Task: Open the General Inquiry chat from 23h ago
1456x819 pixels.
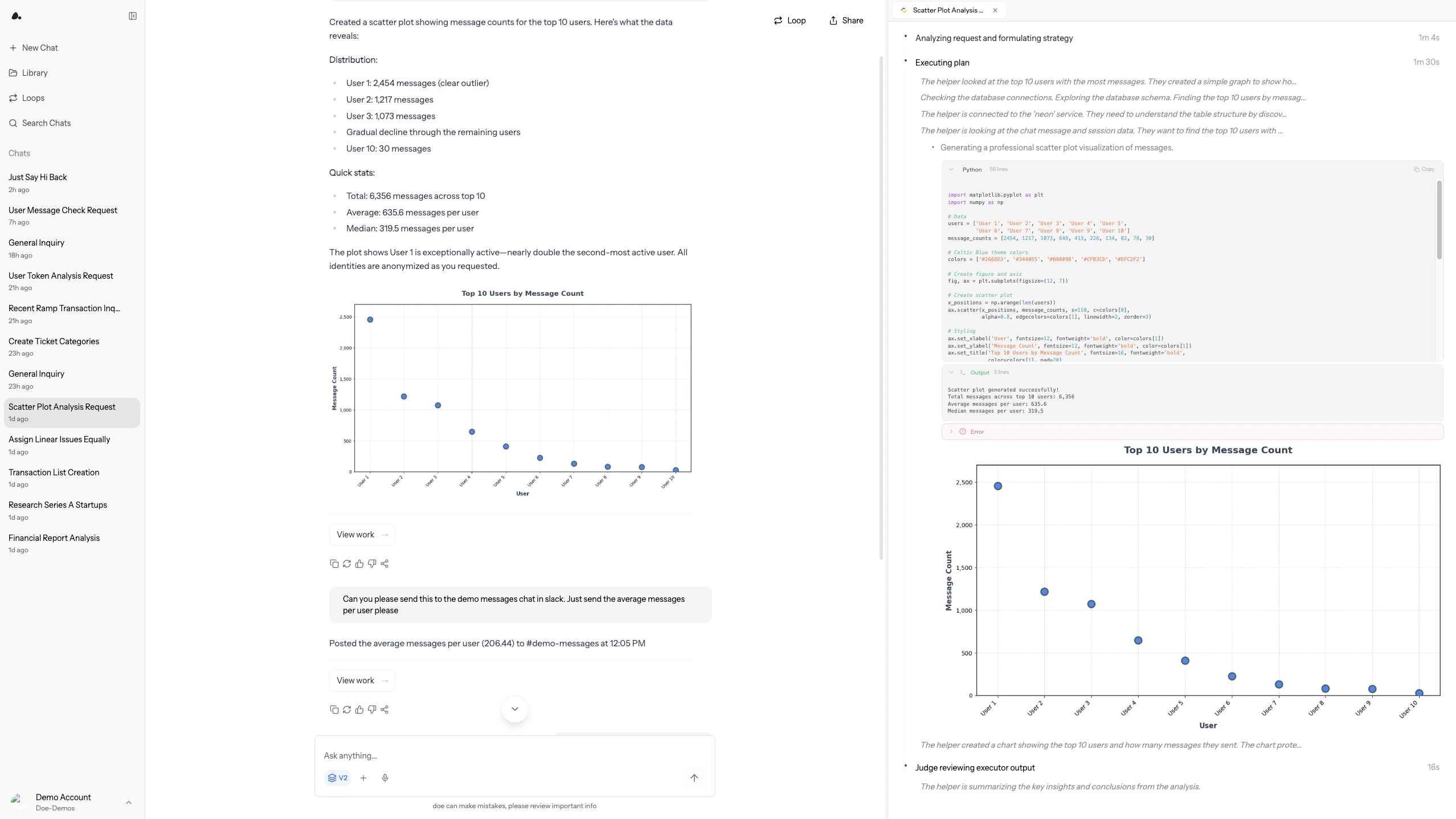Action: coord(72,380)
